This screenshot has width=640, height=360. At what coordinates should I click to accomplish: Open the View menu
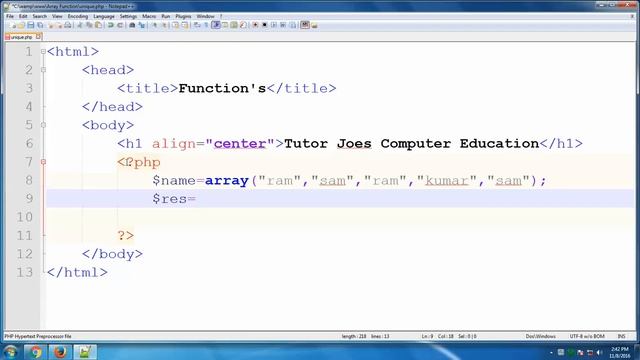57,16
